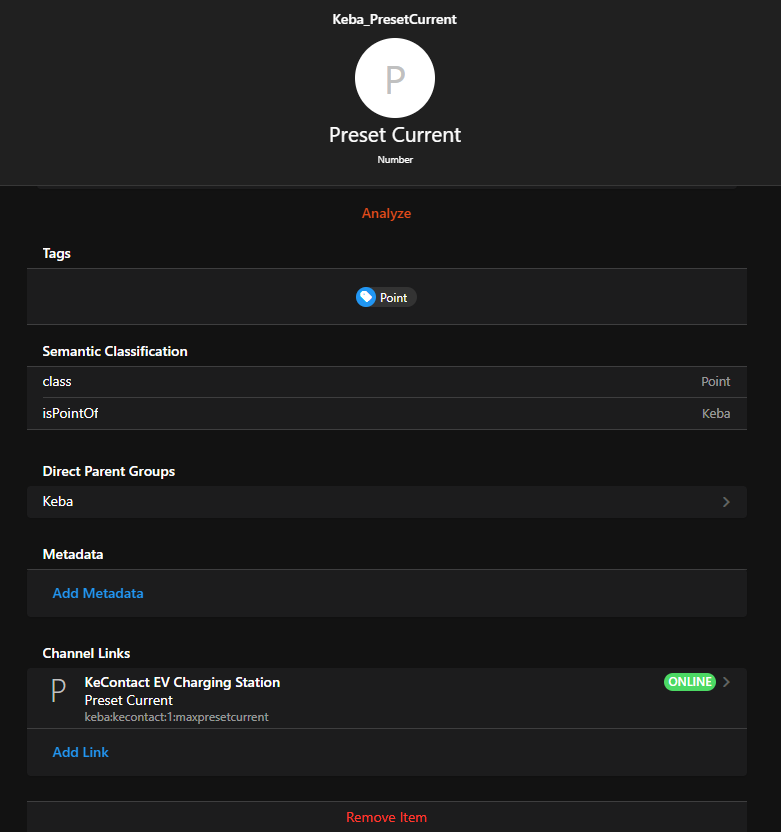781x832 pixels.
Task: Click the Number item type label
Action: [395, 160]
